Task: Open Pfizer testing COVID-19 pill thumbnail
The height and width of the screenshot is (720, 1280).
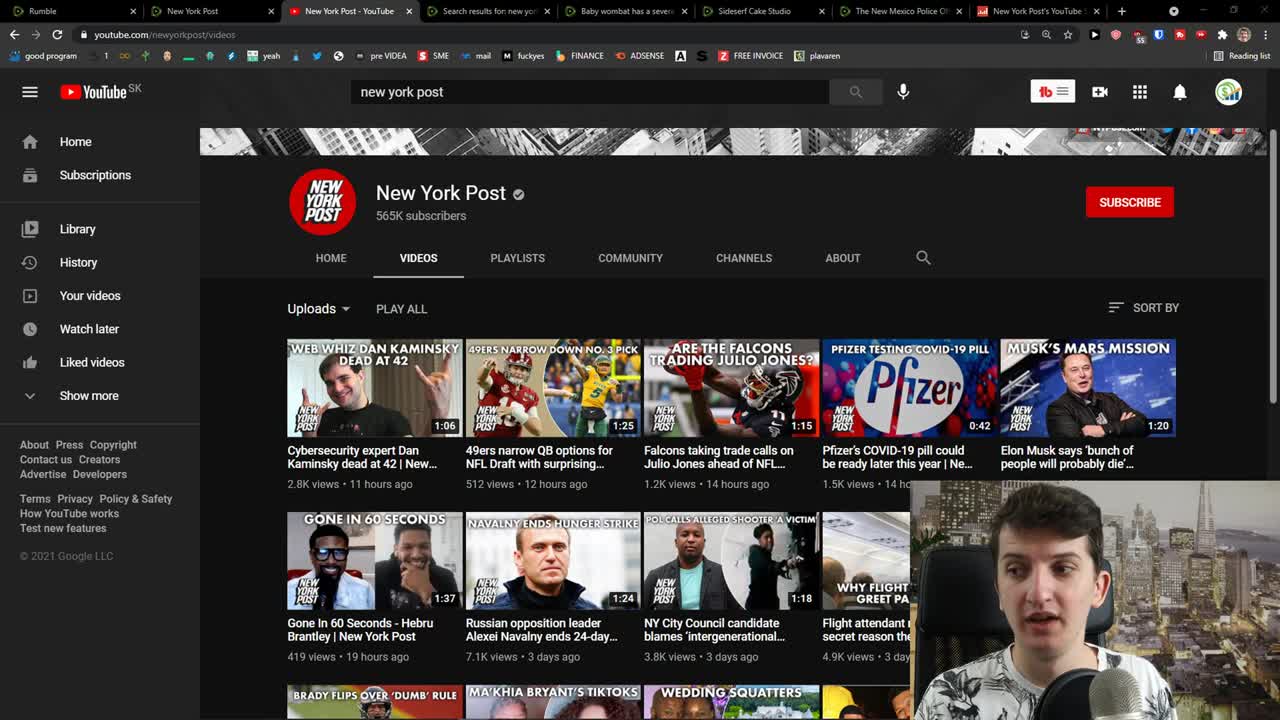Action: pyautogui.click(x=910, y=388)
